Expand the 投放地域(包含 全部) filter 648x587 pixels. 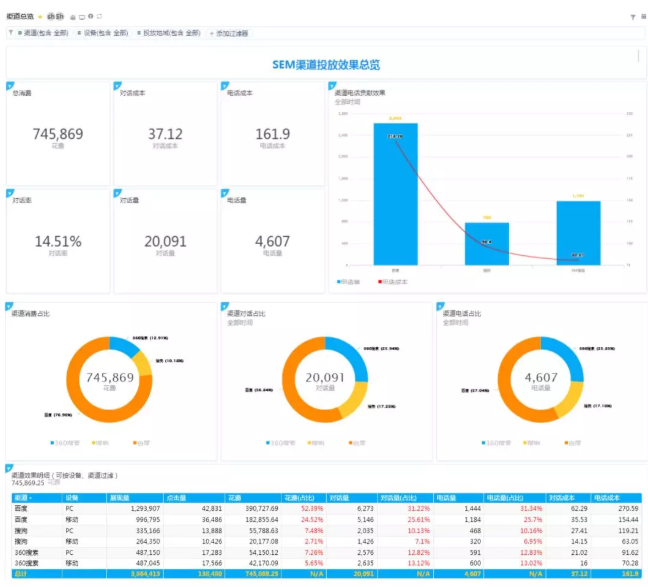(170, 33)
